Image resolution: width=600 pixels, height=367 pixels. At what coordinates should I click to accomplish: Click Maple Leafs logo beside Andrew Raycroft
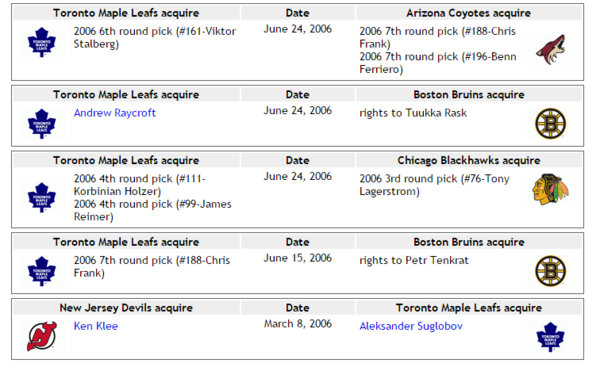coord(42,124)
